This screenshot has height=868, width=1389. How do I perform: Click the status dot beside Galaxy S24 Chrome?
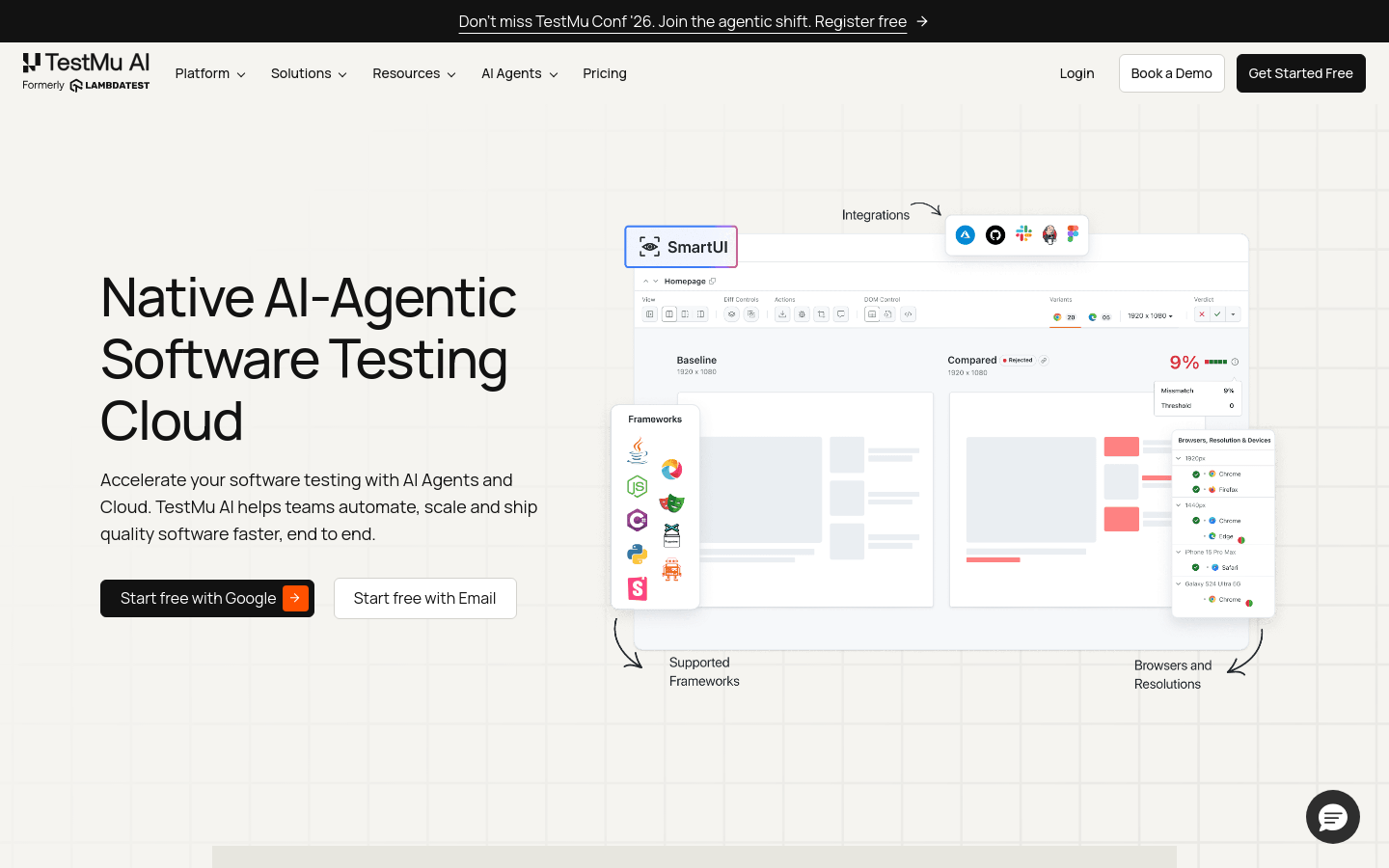[x=1249, y=603]
